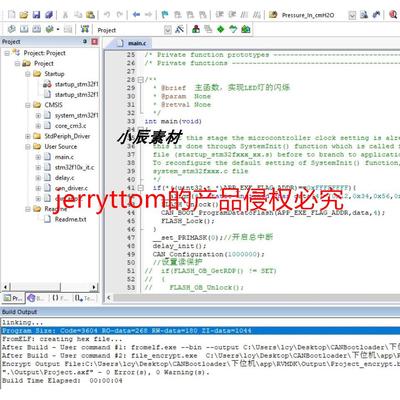The image size is (400, 400).
Task: Expand the StdPeriph_Driver folder
Action: click(x=28, y=136)
